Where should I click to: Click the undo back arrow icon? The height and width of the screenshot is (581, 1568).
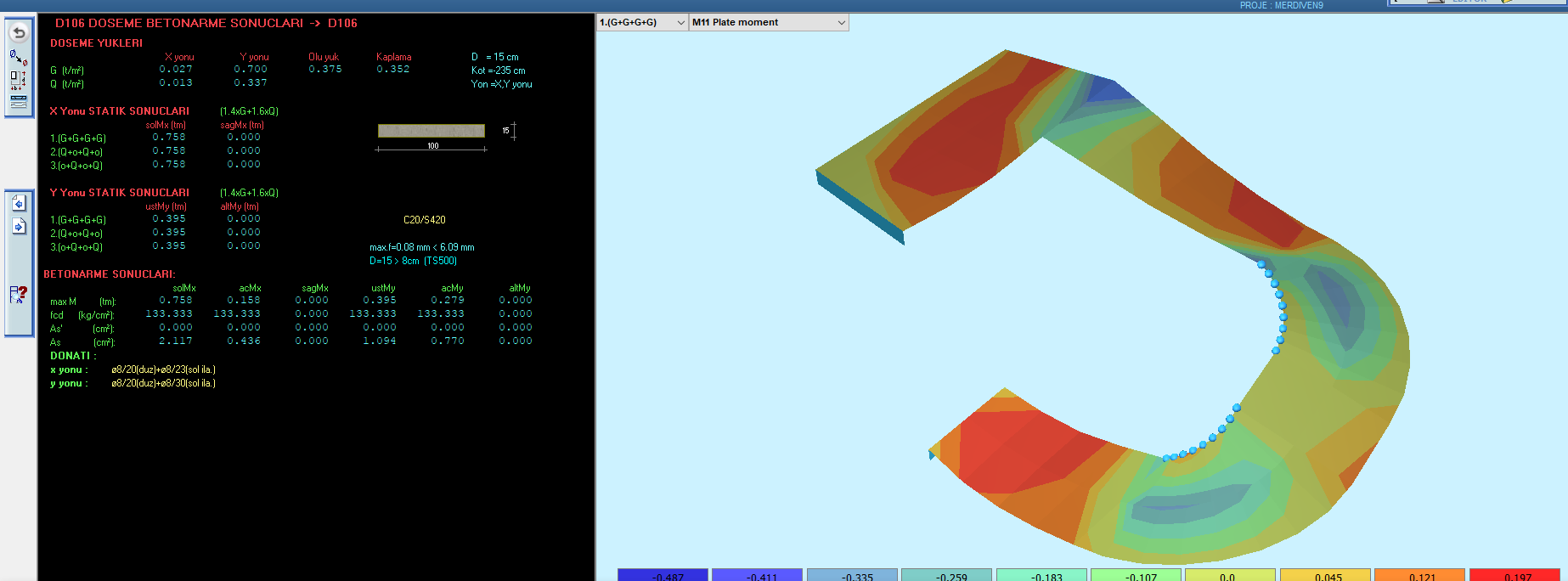coord(19,33)
